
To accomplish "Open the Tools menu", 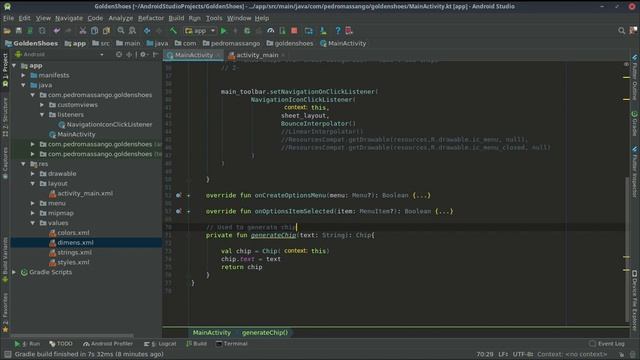I will point(214,18).
